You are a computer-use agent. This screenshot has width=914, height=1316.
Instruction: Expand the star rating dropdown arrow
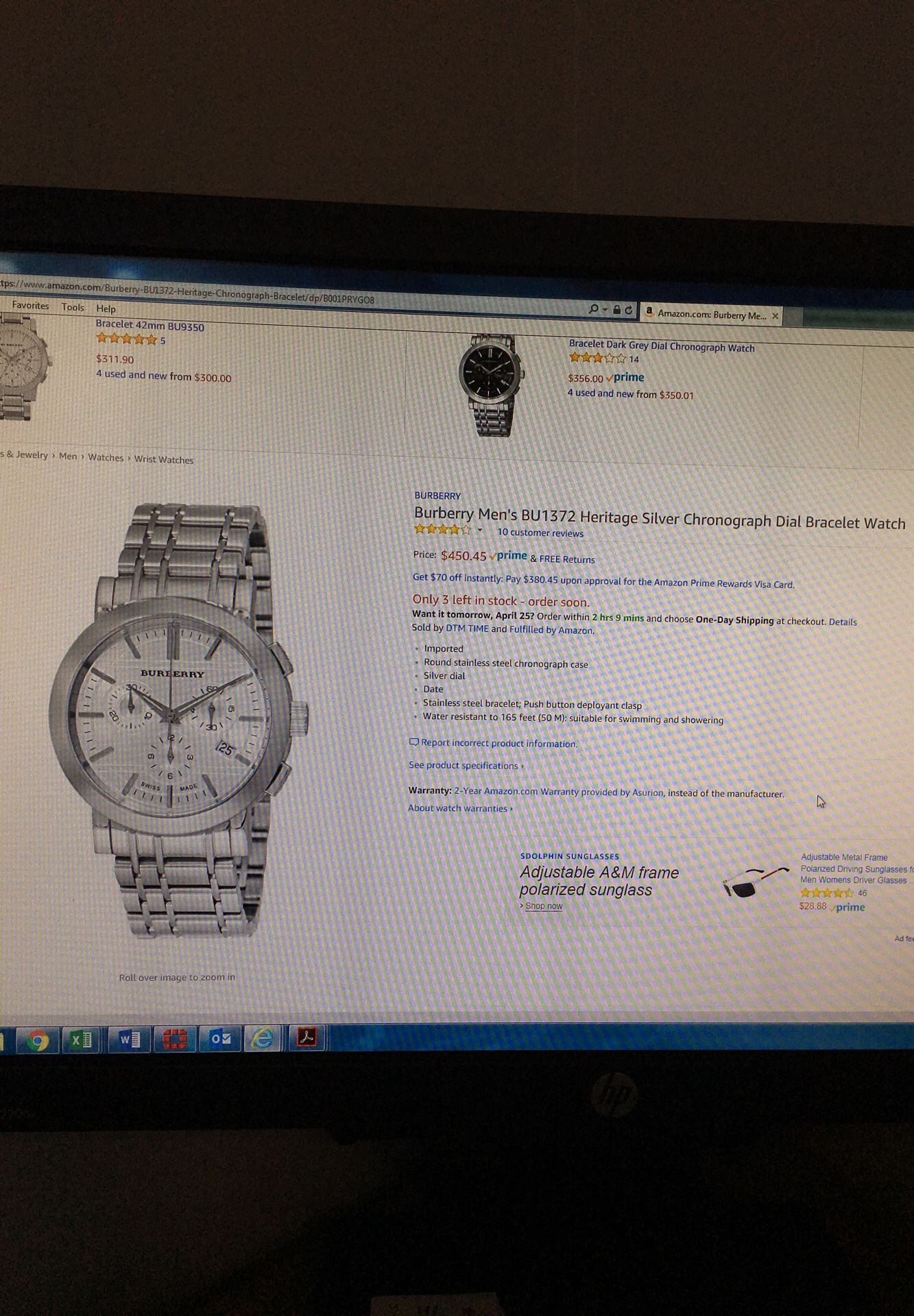pos(479,530)
